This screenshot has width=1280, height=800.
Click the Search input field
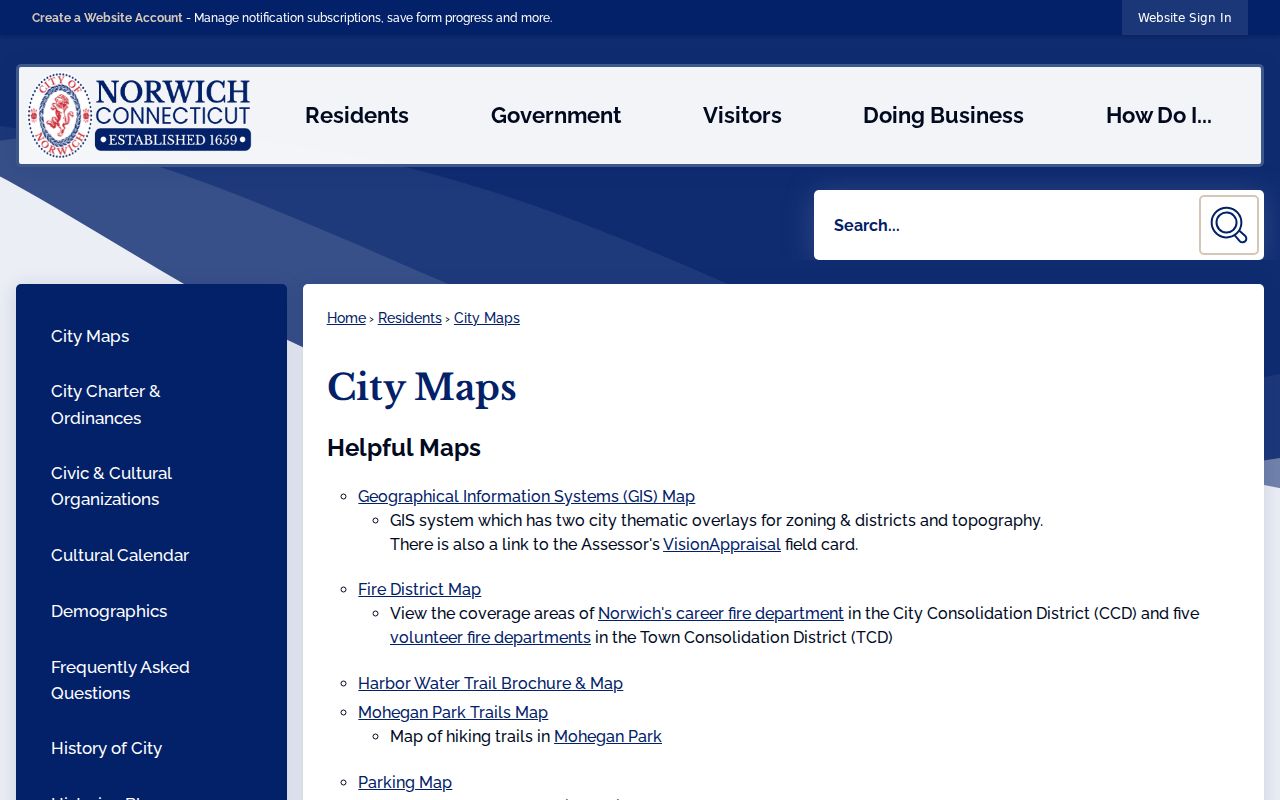[1006, 225]
